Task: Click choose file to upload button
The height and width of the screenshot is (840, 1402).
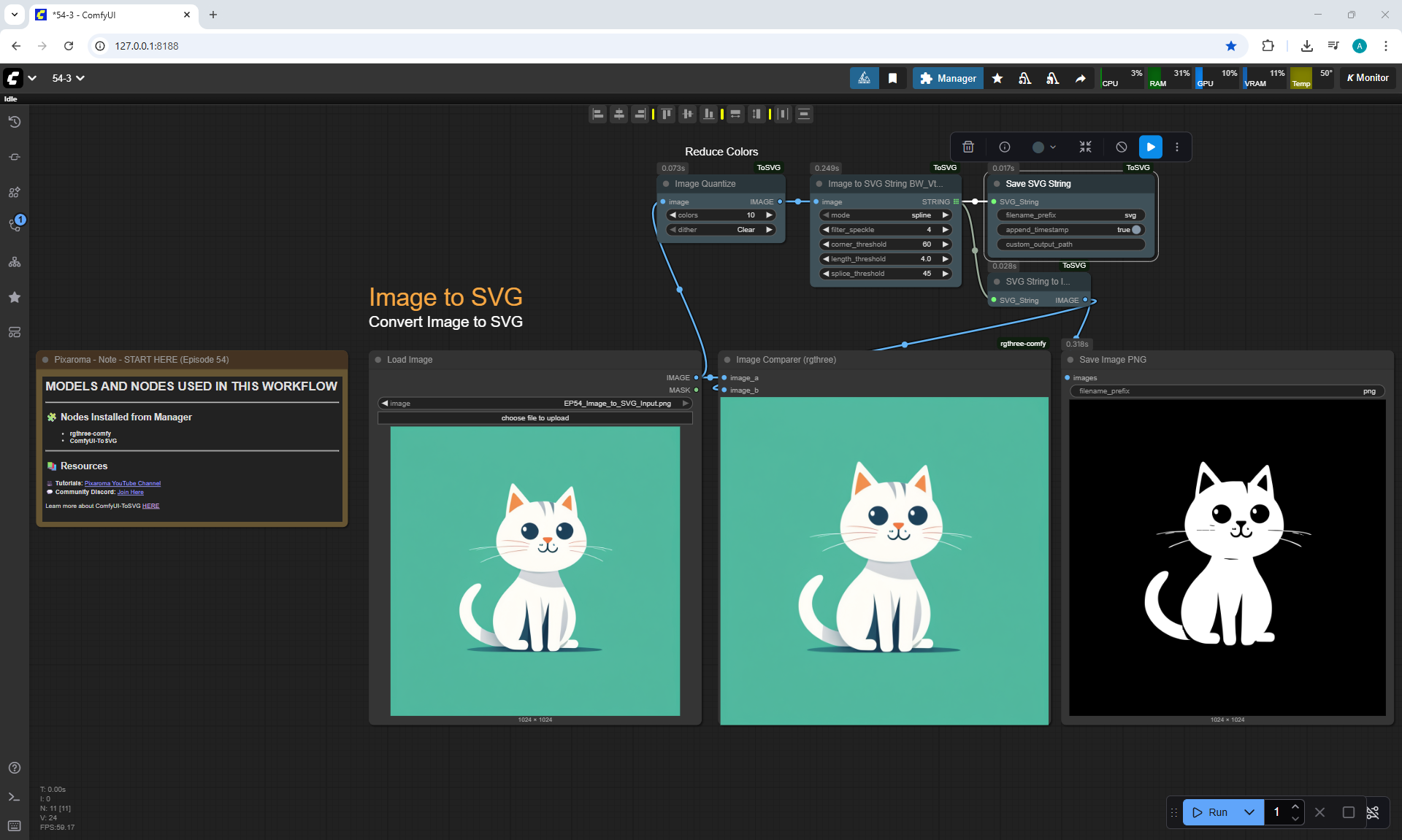Action: point(535,418)
